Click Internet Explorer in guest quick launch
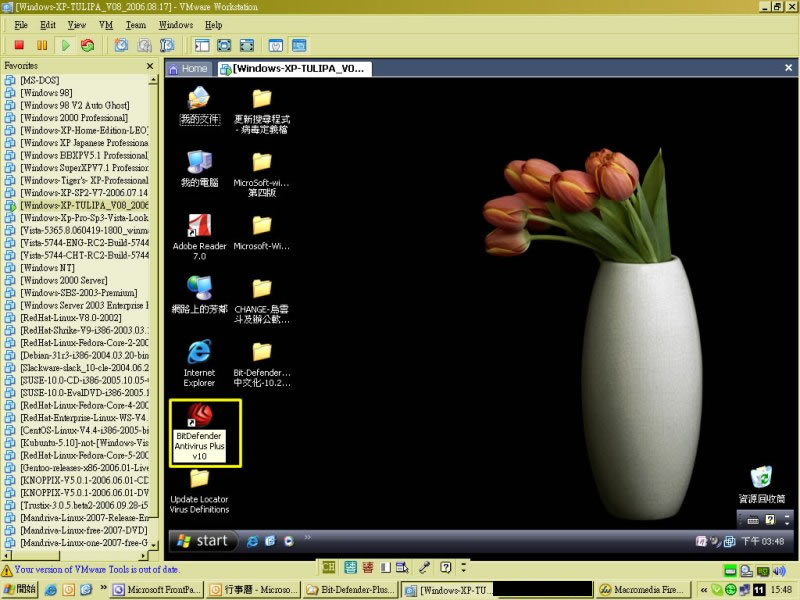 [252, 541]
